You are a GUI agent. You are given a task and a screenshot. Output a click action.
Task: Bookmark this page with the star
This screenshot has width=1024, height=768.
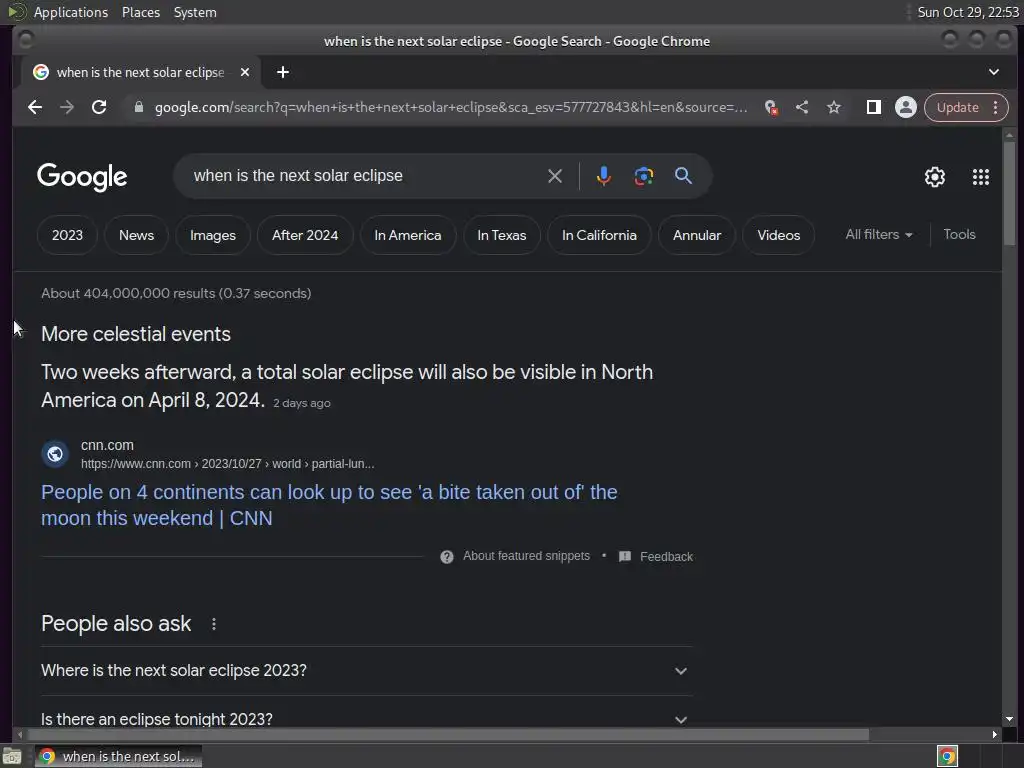(x=834, y=107)
